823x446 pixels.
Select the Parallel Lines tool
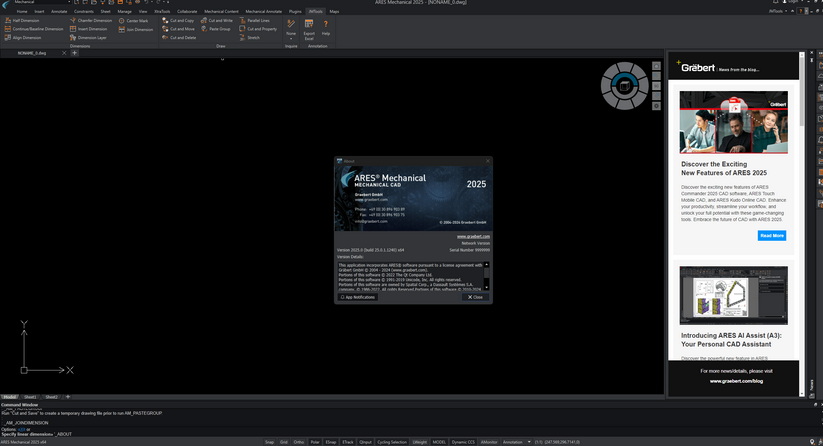click(255, 20)
